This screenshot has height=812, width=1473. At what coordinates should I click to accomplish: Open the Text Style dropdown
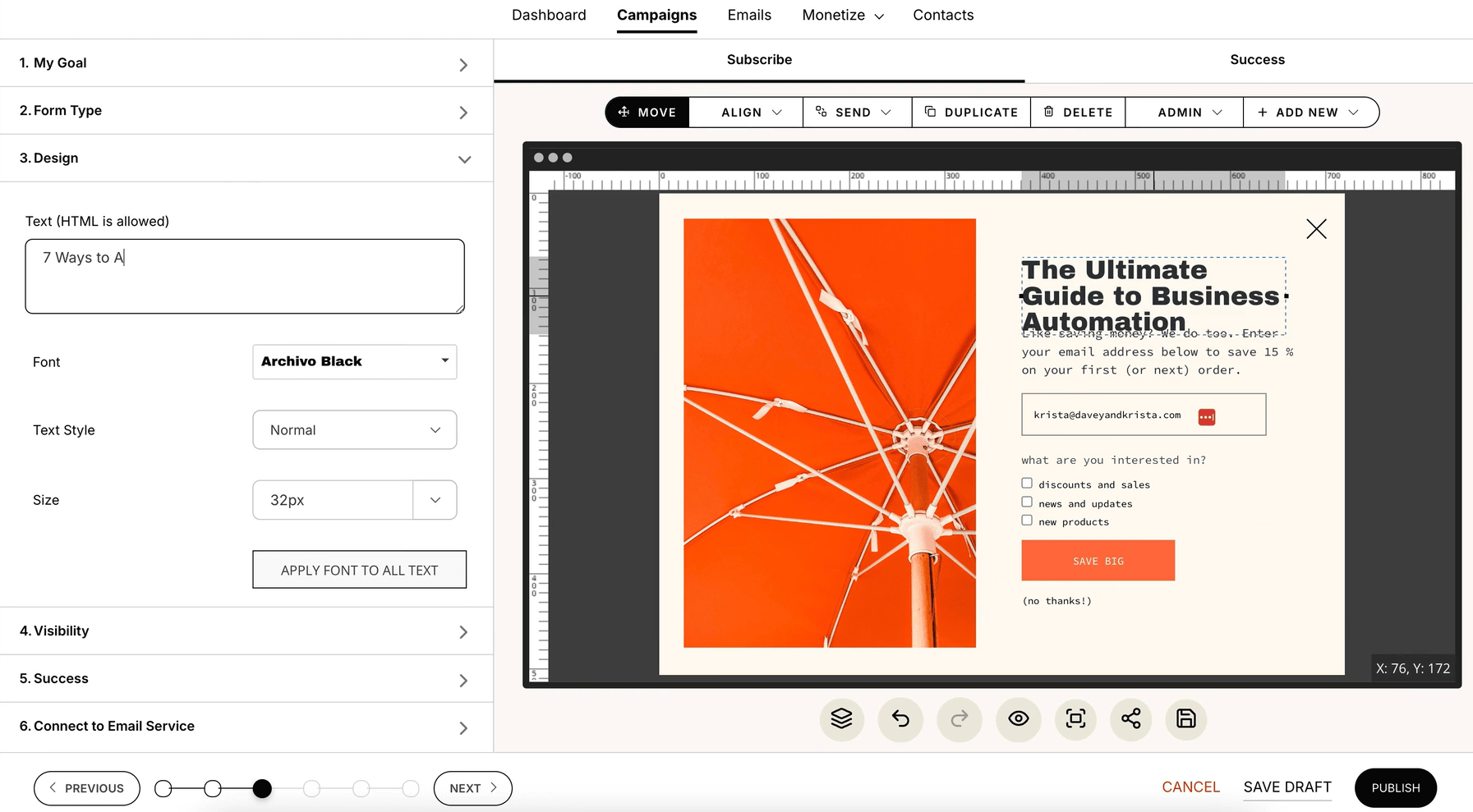pos(354,430)
